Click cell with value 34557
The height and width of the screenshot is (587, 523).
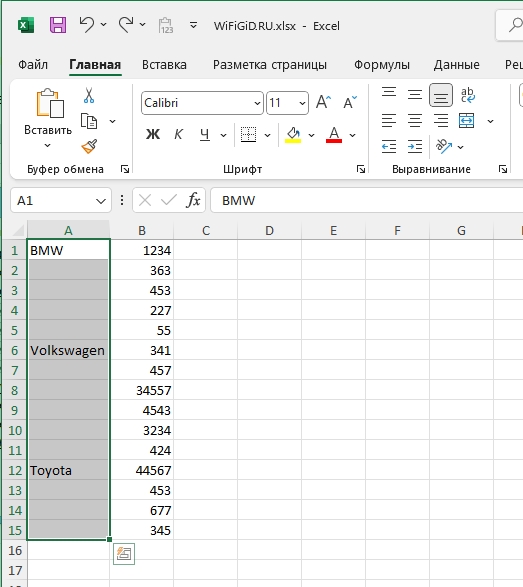142,390
